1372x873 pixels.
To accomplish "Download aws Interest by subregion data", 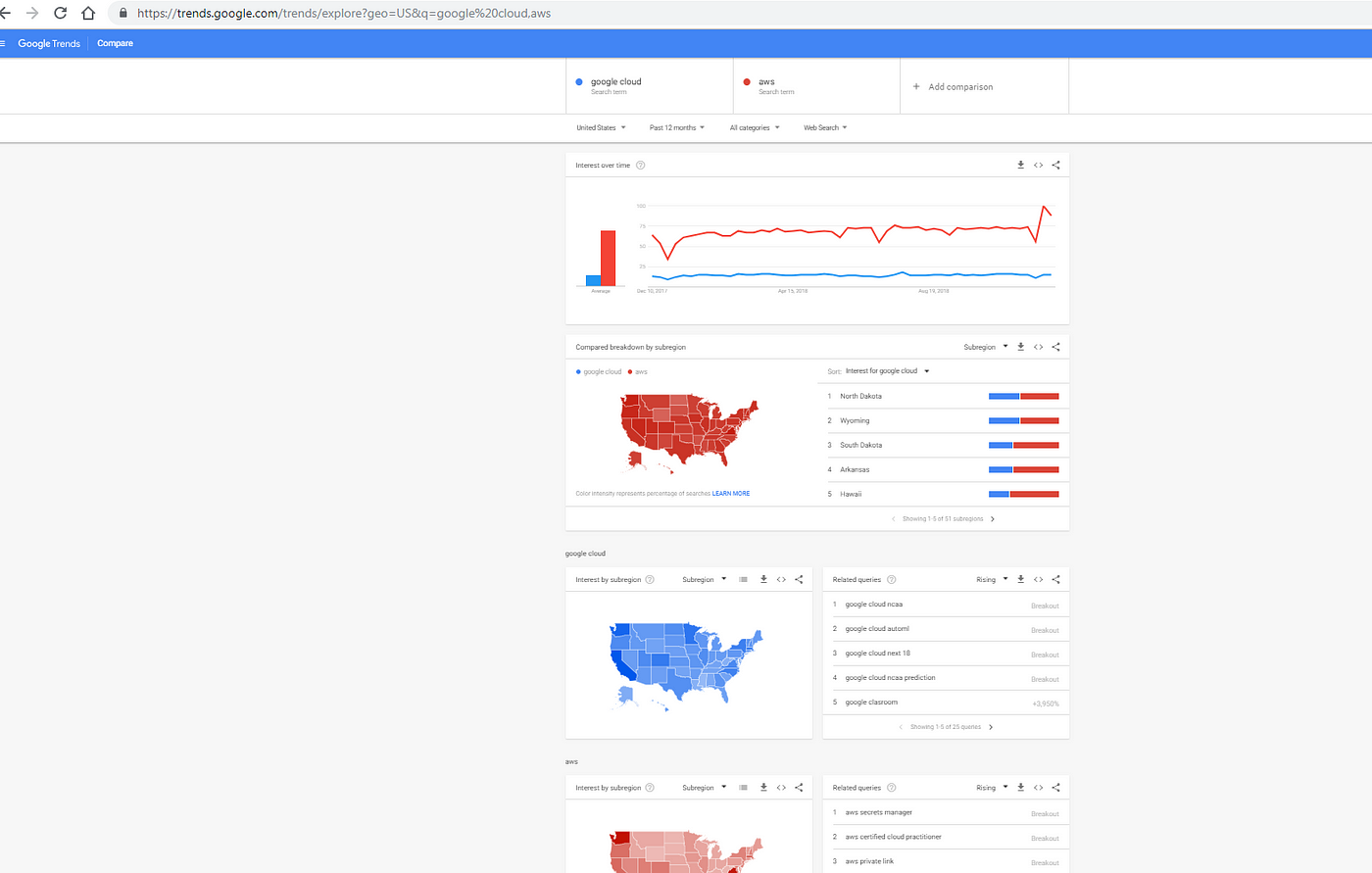I will [763, 787].
